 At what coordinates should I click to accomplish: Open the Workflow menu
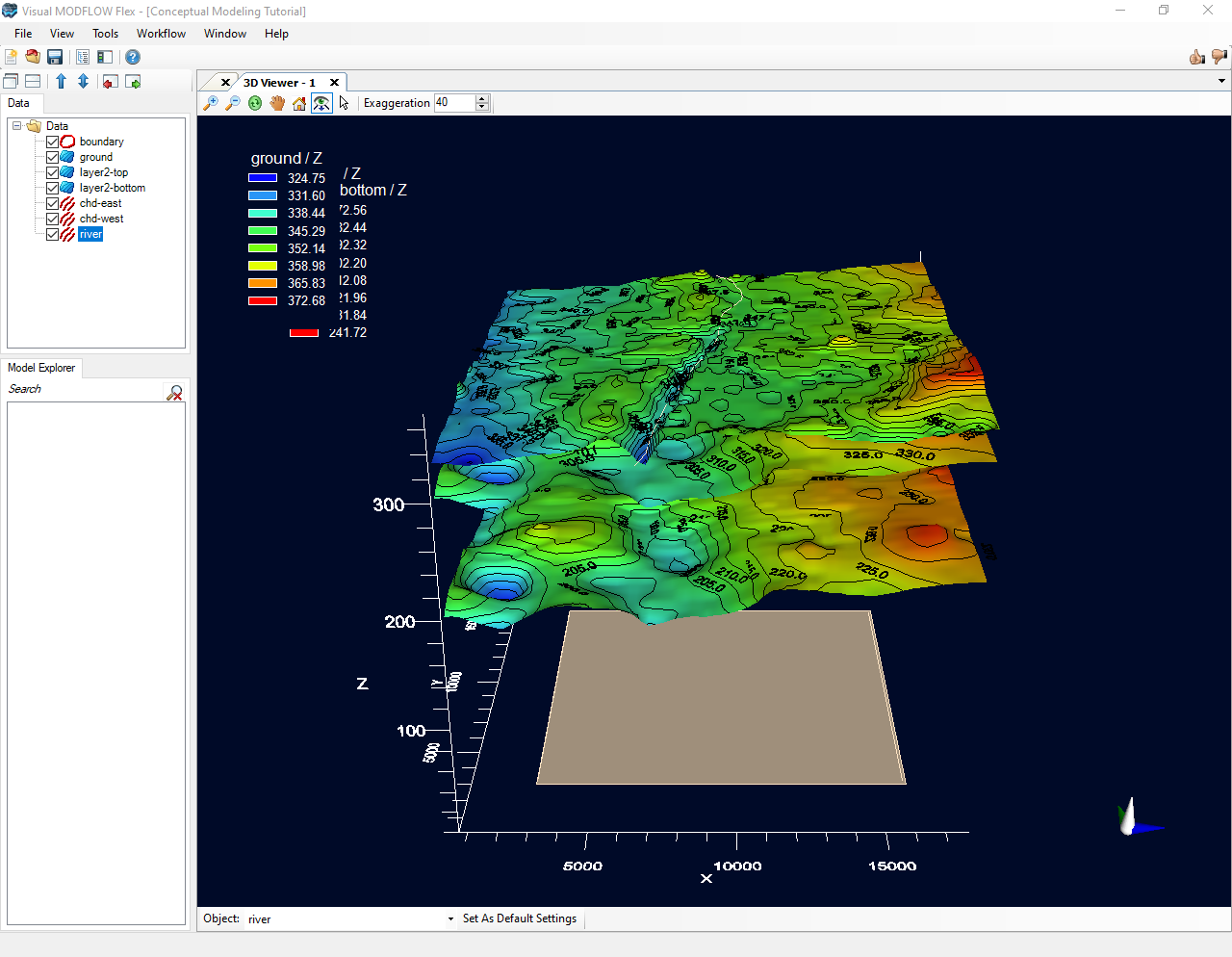161,34
